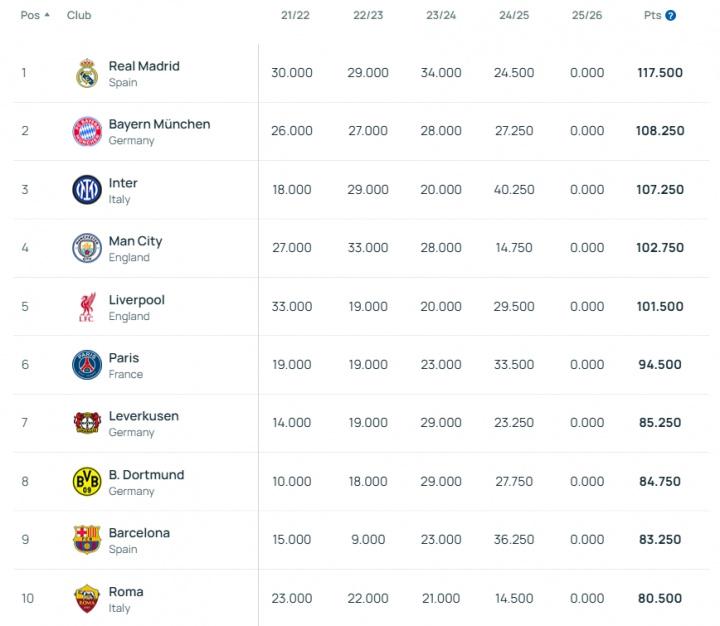Screen dimensions: 720x626
Task: Select the 24/25 season column header
Action: pyautogui.click(x=513, y=16)
